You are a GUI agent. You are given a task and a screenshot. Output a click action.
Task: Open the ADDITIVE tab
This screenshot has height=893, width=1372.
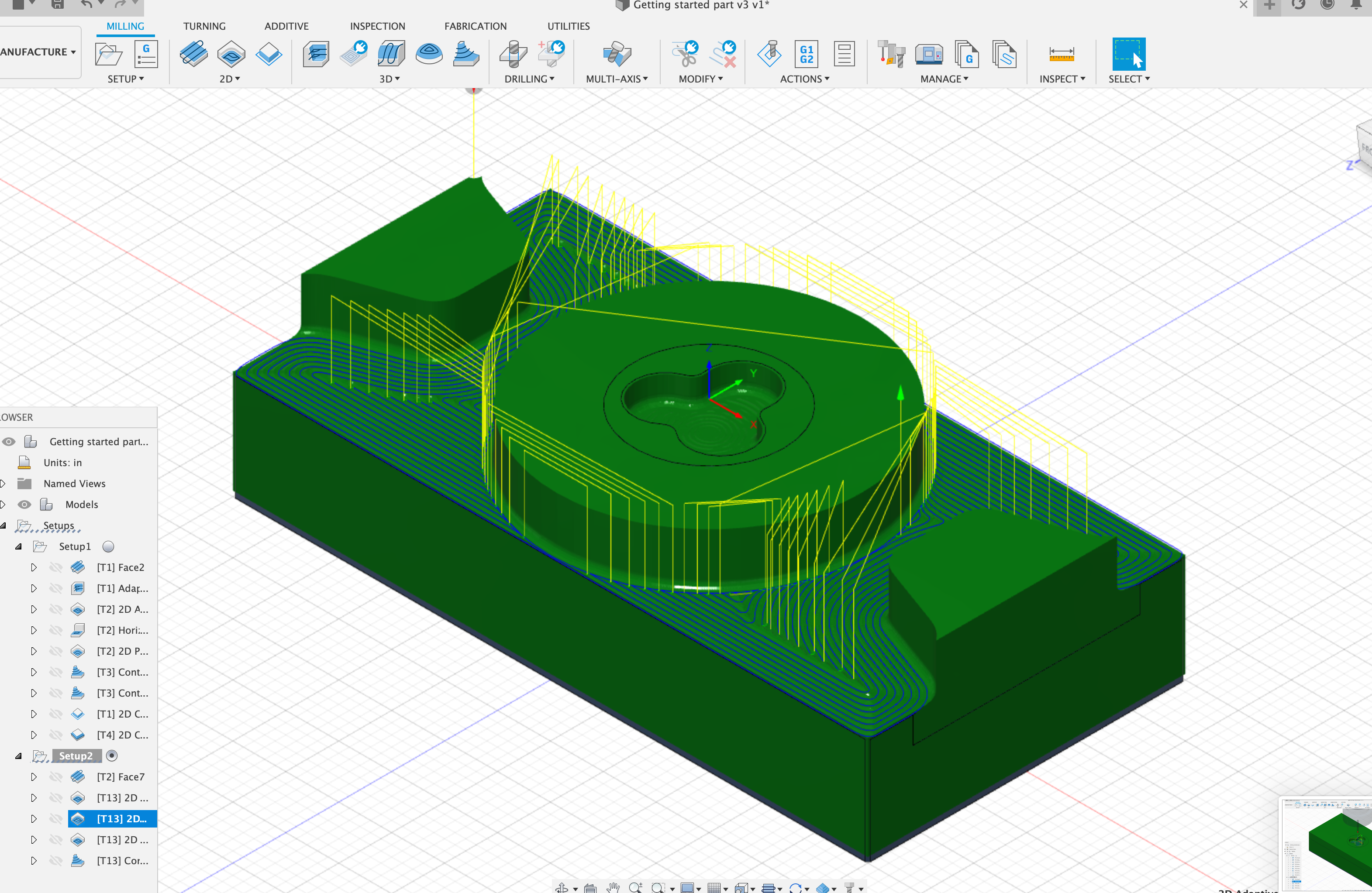point(286,26)
